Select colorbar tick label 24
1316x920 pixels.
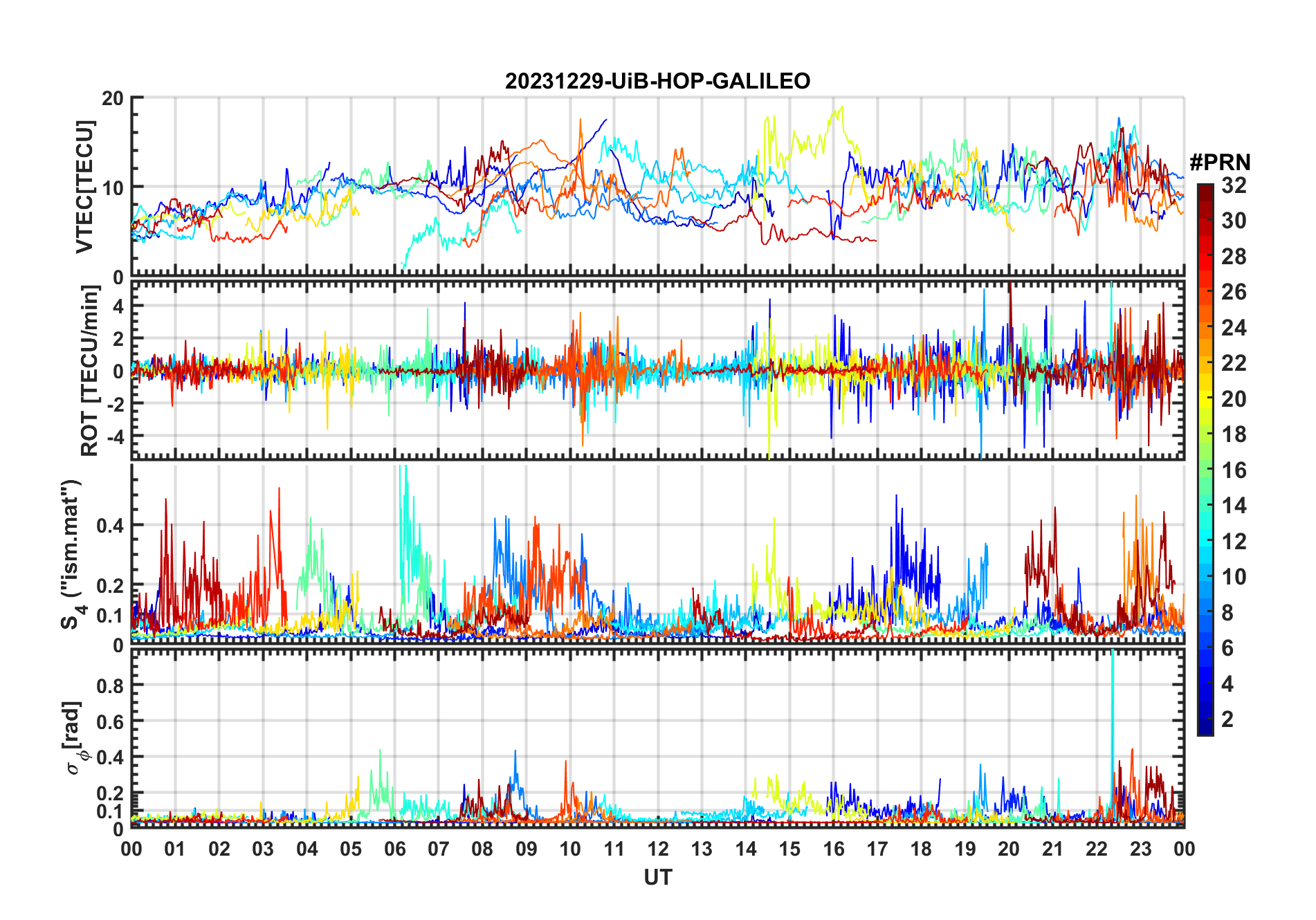pos(1234,327)
